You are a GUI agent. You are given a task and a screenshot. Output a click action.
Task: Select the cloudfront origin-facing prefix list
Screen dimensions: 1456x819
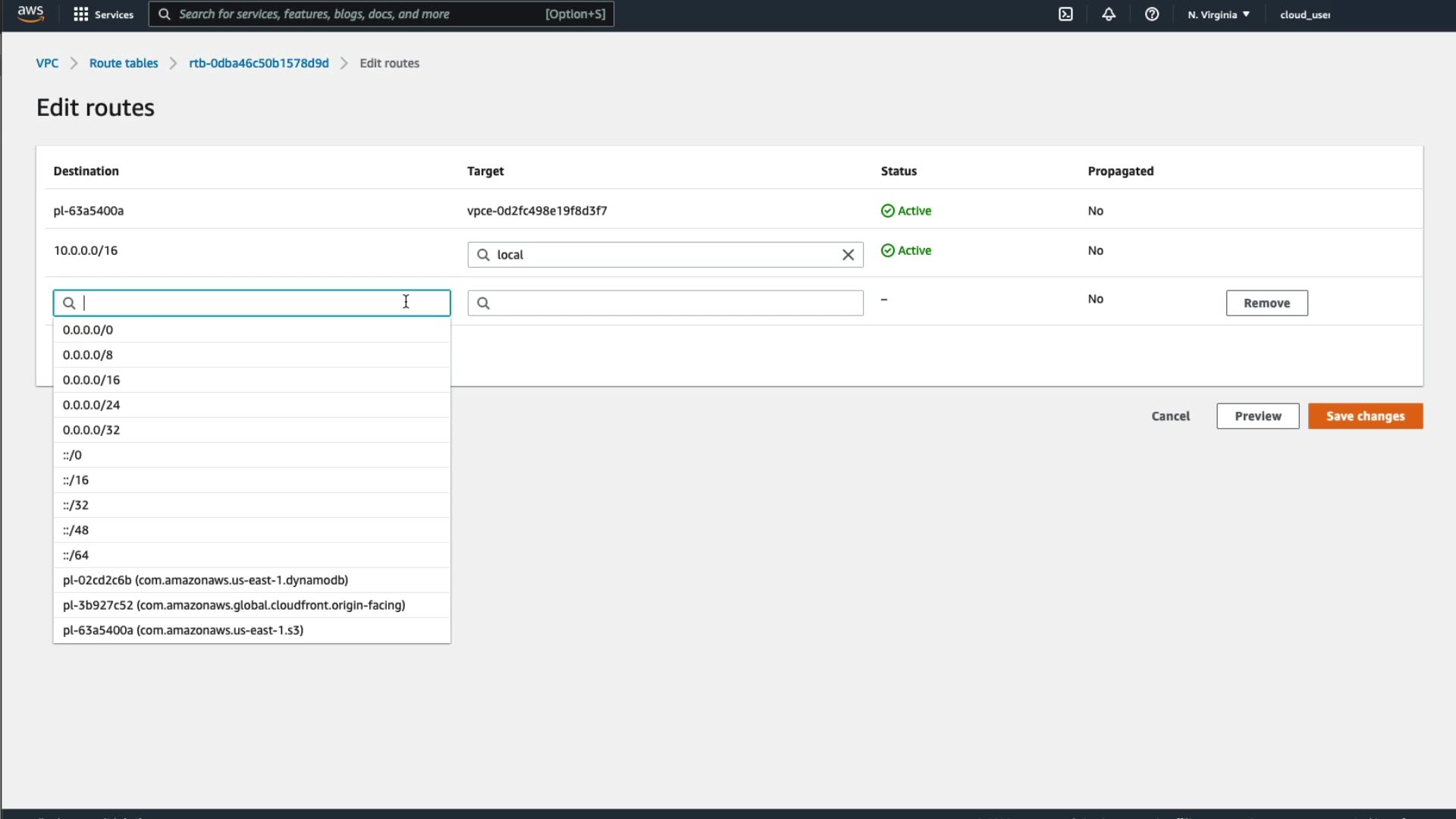click(x=234, y=605)
